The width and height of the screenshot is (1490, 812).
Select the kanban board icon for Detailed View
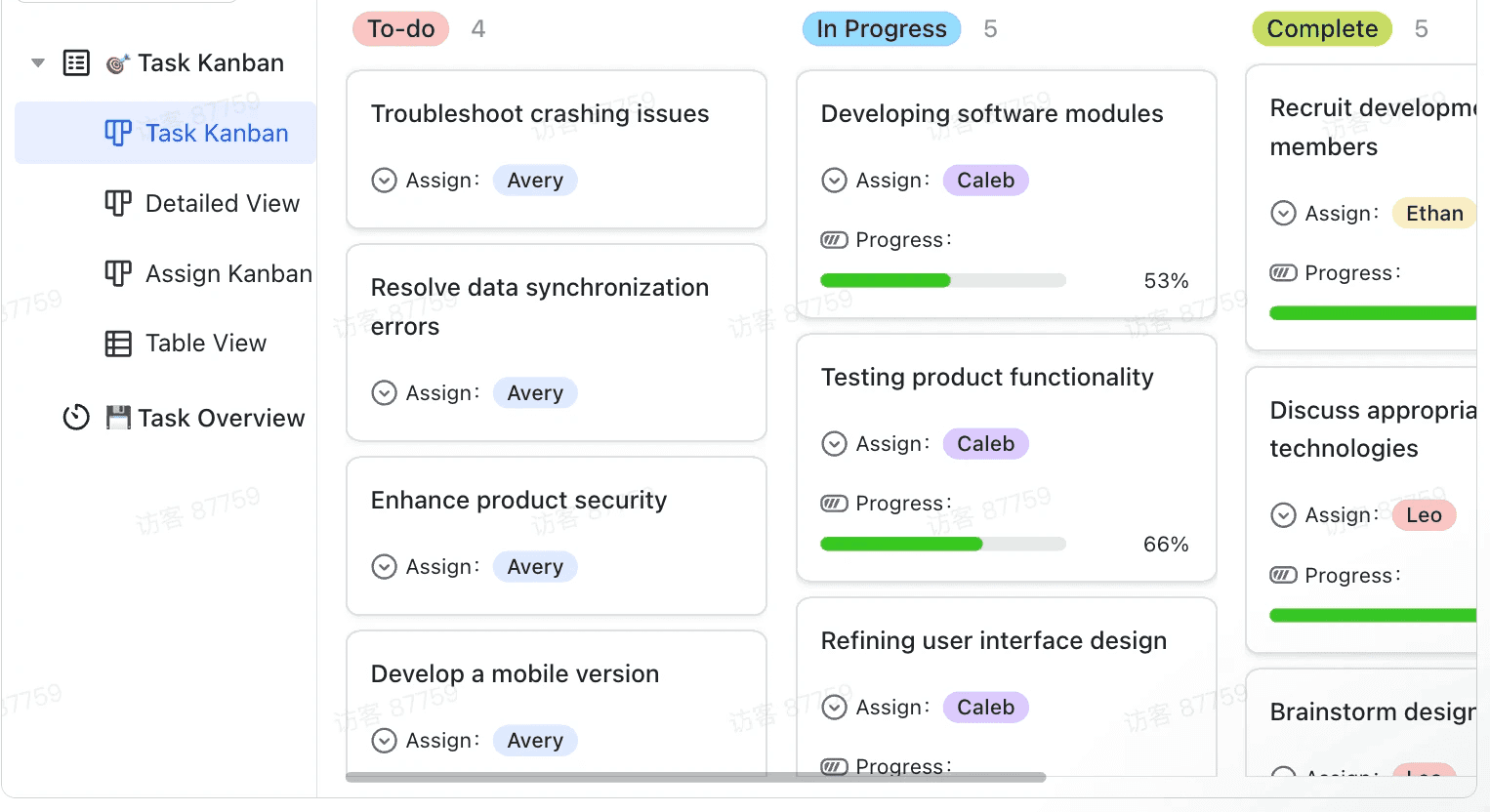coord(116,203)
